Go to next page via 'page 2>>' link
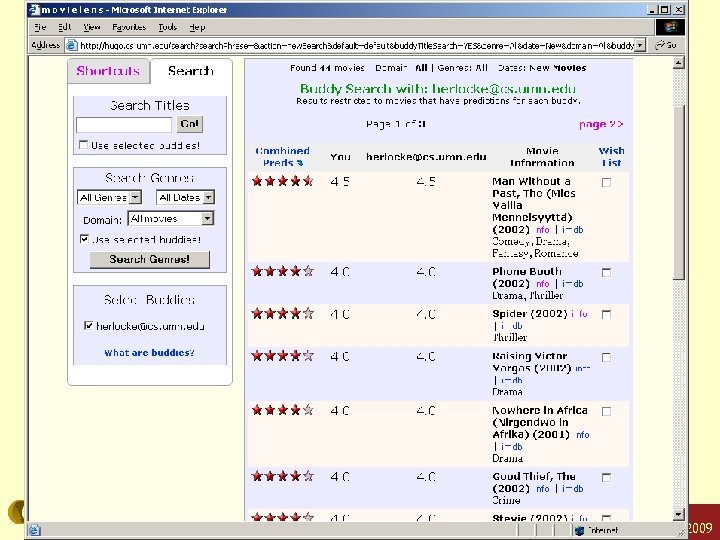This screenshot has width=720, height=540. 601,124
